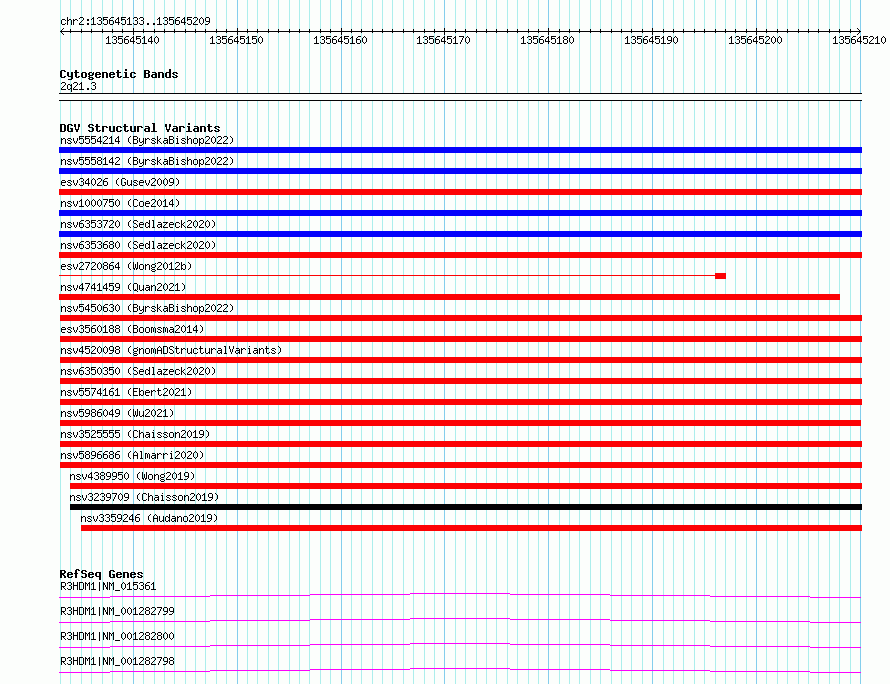Click the red bar under nsv5896686

(460, 465)
